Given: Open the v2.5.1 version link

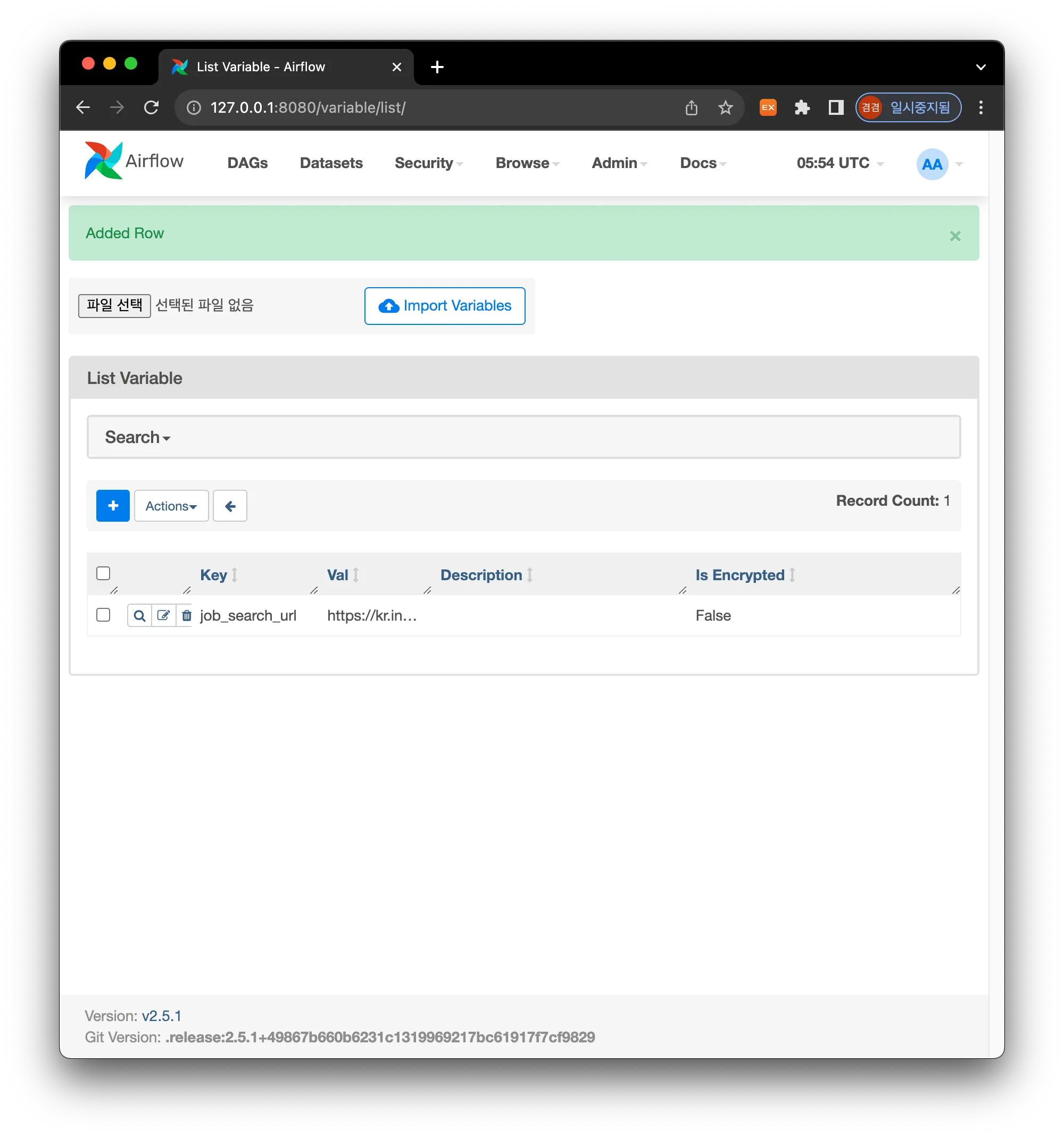Looking at the screenshot, I should [x=161, y=1016].
